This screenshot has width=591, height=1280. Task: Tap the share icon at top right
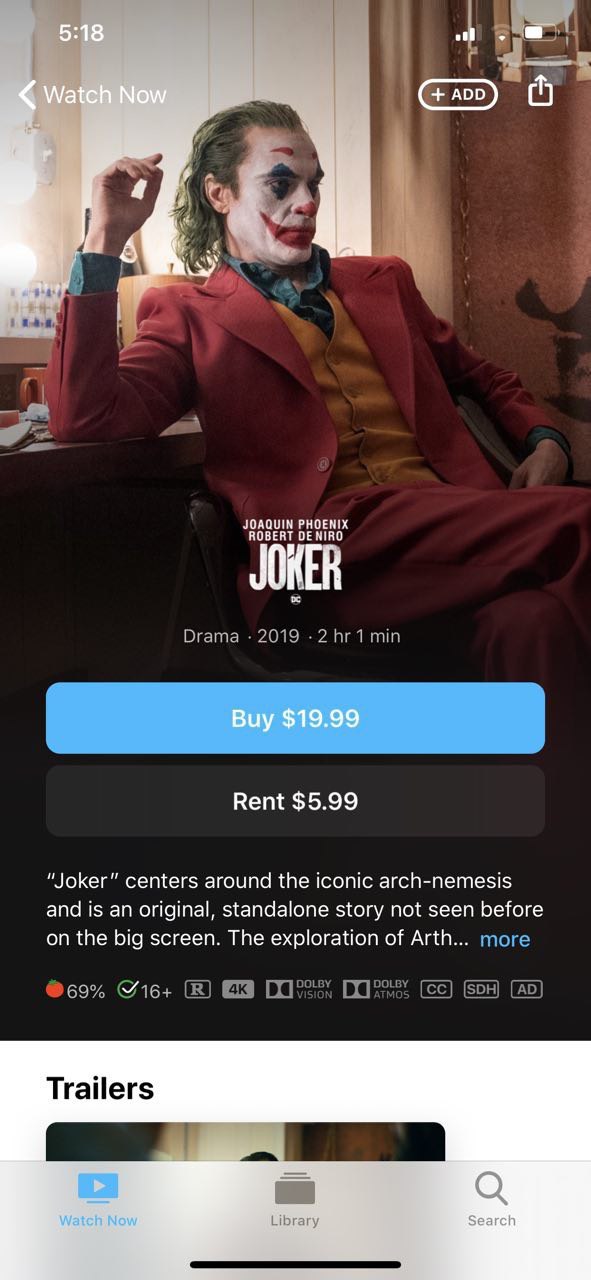539,92
